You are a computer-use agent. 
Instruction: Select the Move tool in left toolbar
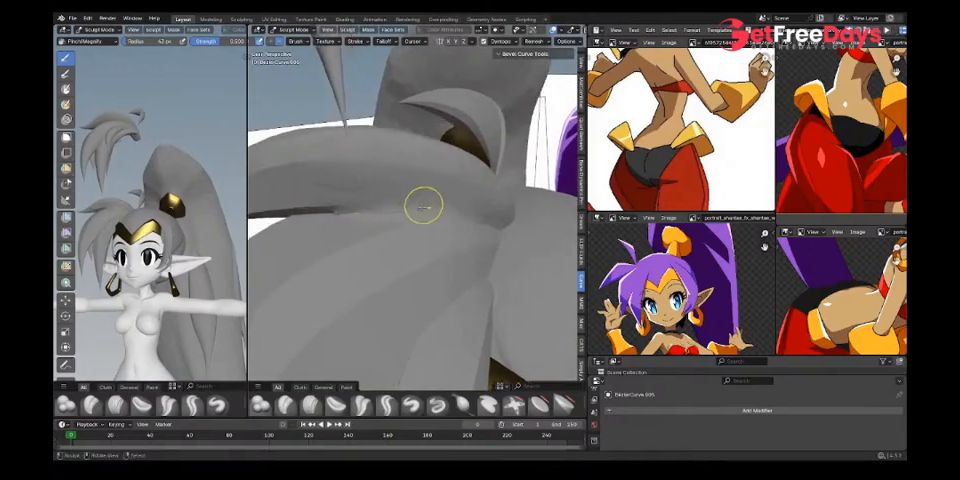click(x=66, y=301)
